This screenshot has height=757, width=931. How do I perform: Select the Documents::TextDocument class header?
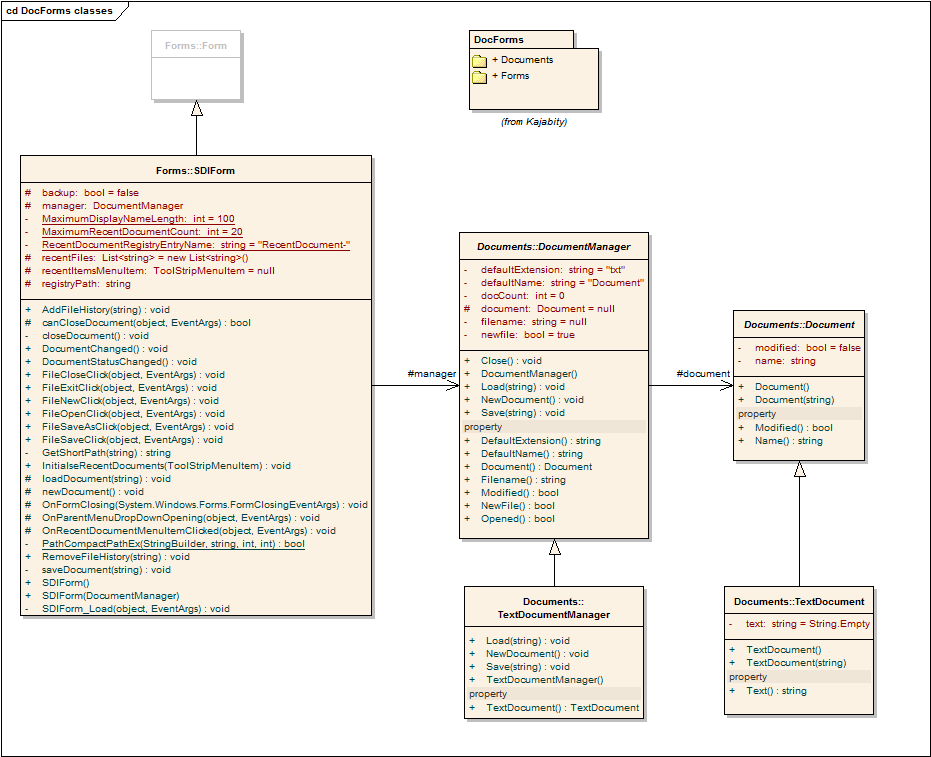click(799, 601)
